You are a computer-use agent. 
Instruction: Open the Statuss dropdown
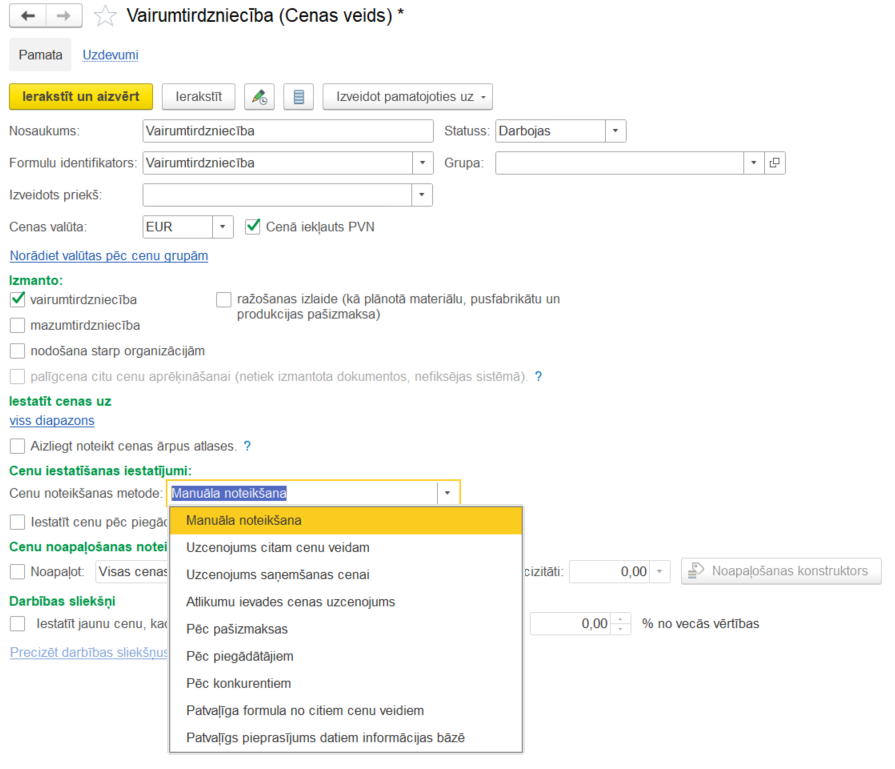click(613, 130)
